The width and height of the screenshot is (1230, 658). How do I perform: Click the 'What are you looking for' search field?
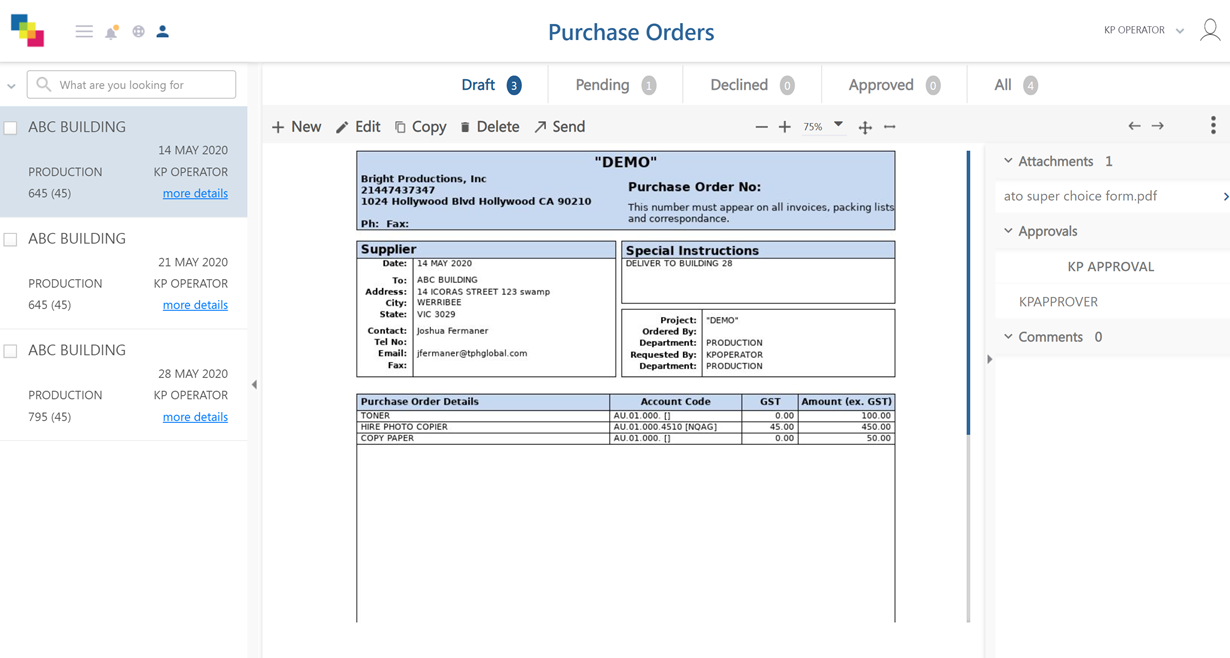[x=142, y=85]
